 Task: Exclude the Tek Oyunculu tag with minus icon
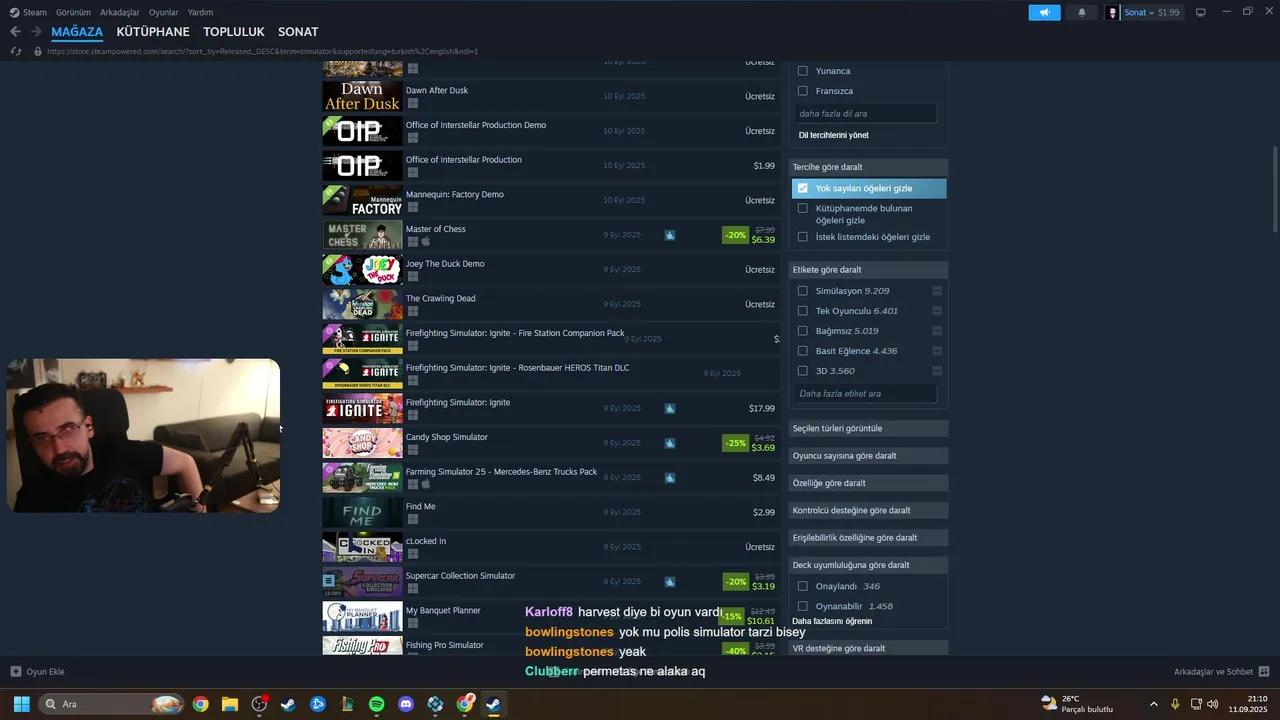coord(937,311)
